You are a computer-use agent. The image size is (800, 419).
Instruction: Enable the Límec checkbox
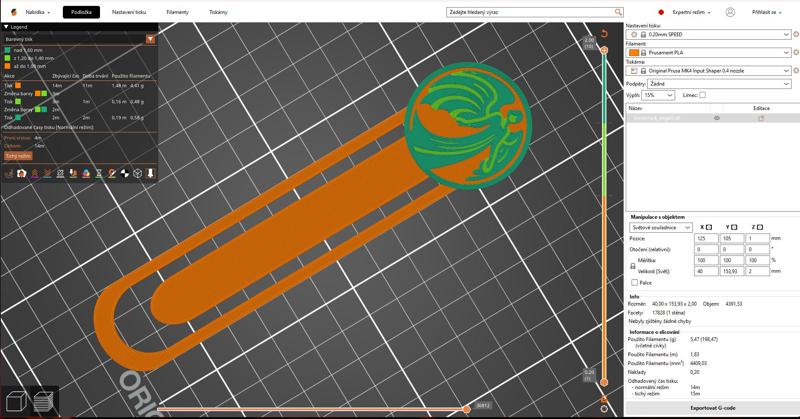click(702, 95)
